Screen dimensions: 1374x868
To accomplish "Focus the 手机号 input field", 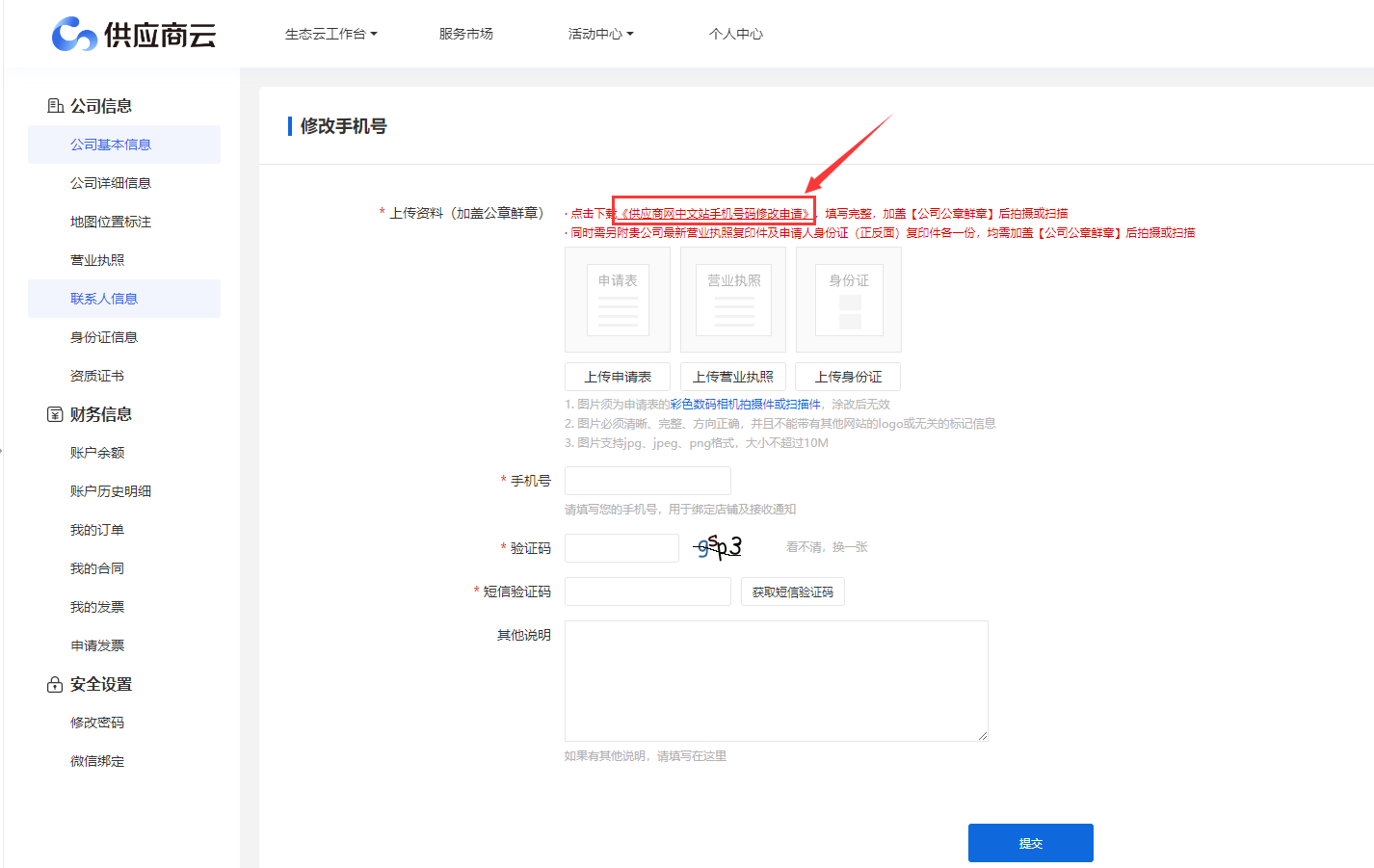I will tap(647, 481).
